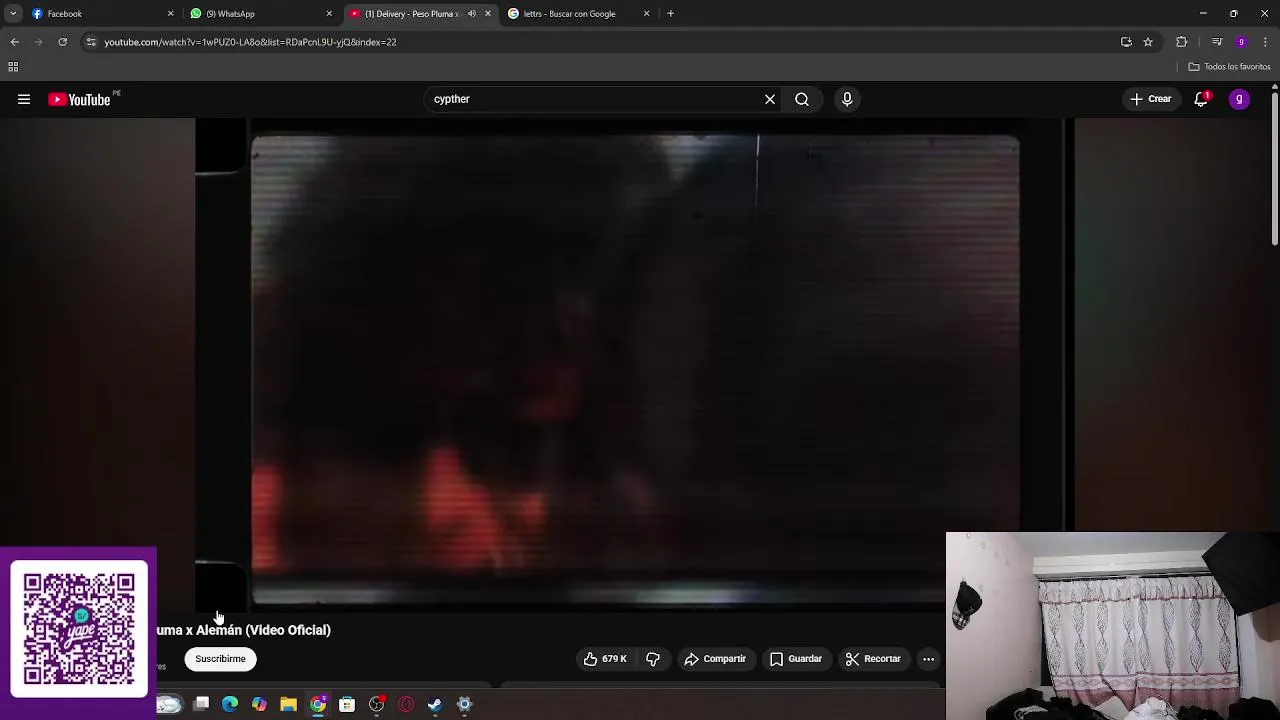Image resolution: width=1280 pixels, height=720 pixels.
Task: Reload the current page
Action: coord(62,42)
